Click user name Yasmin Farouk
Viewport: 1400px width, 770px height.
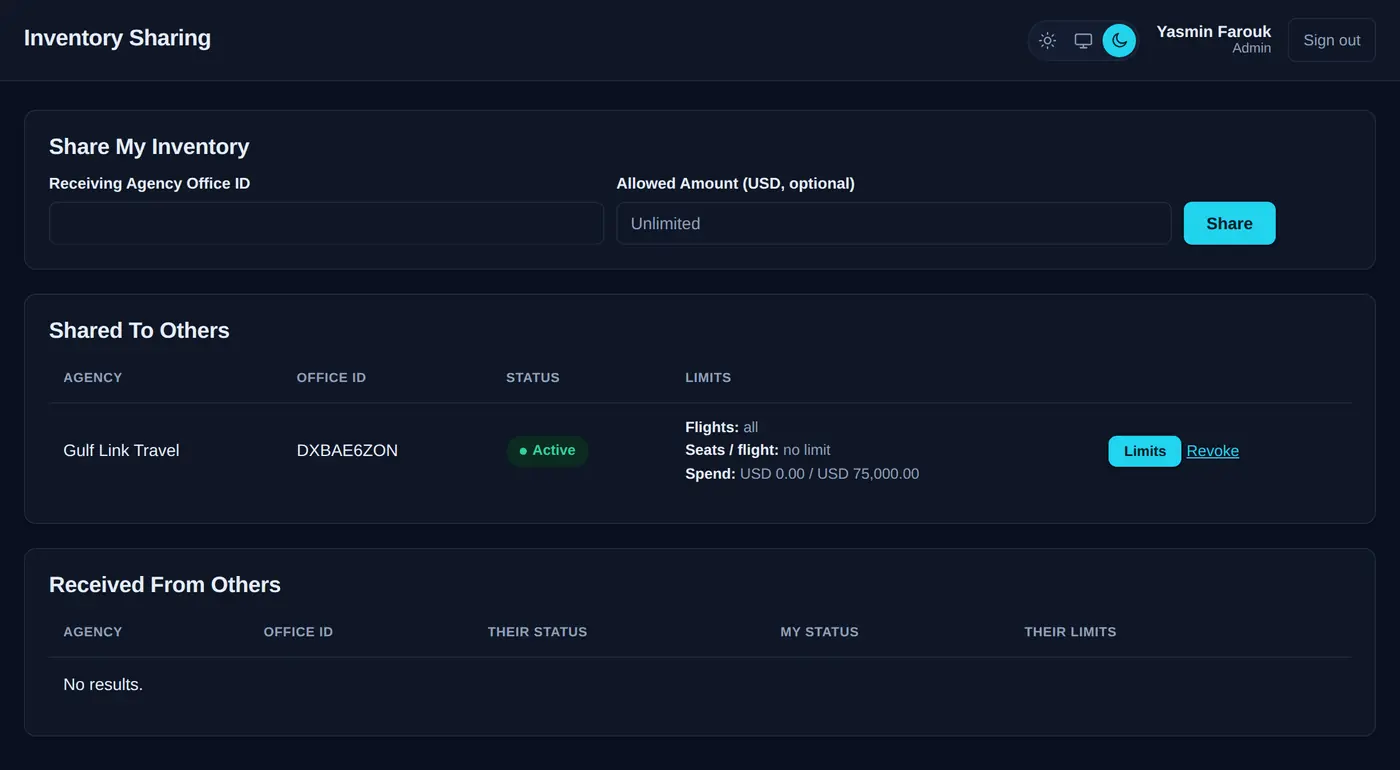coord(1213,31)
